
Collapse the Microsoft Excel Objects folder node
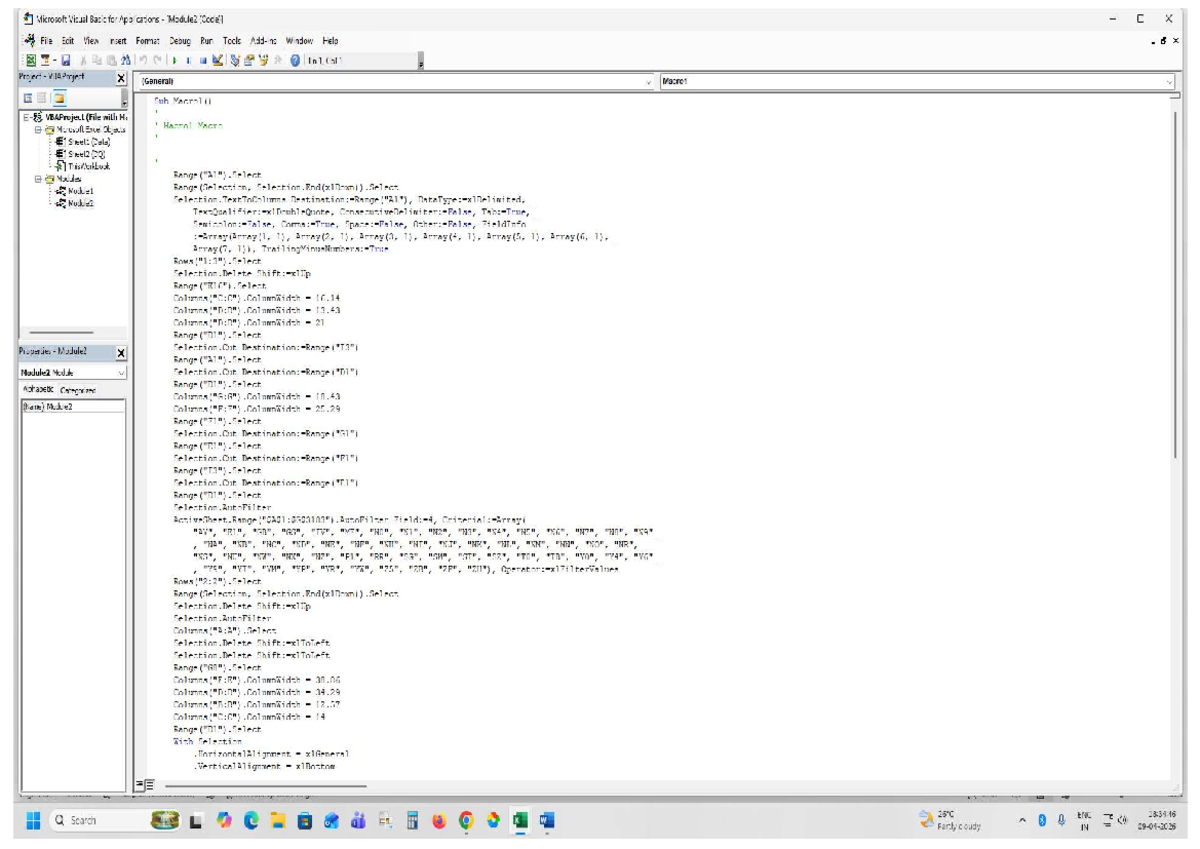click(38, 130)
